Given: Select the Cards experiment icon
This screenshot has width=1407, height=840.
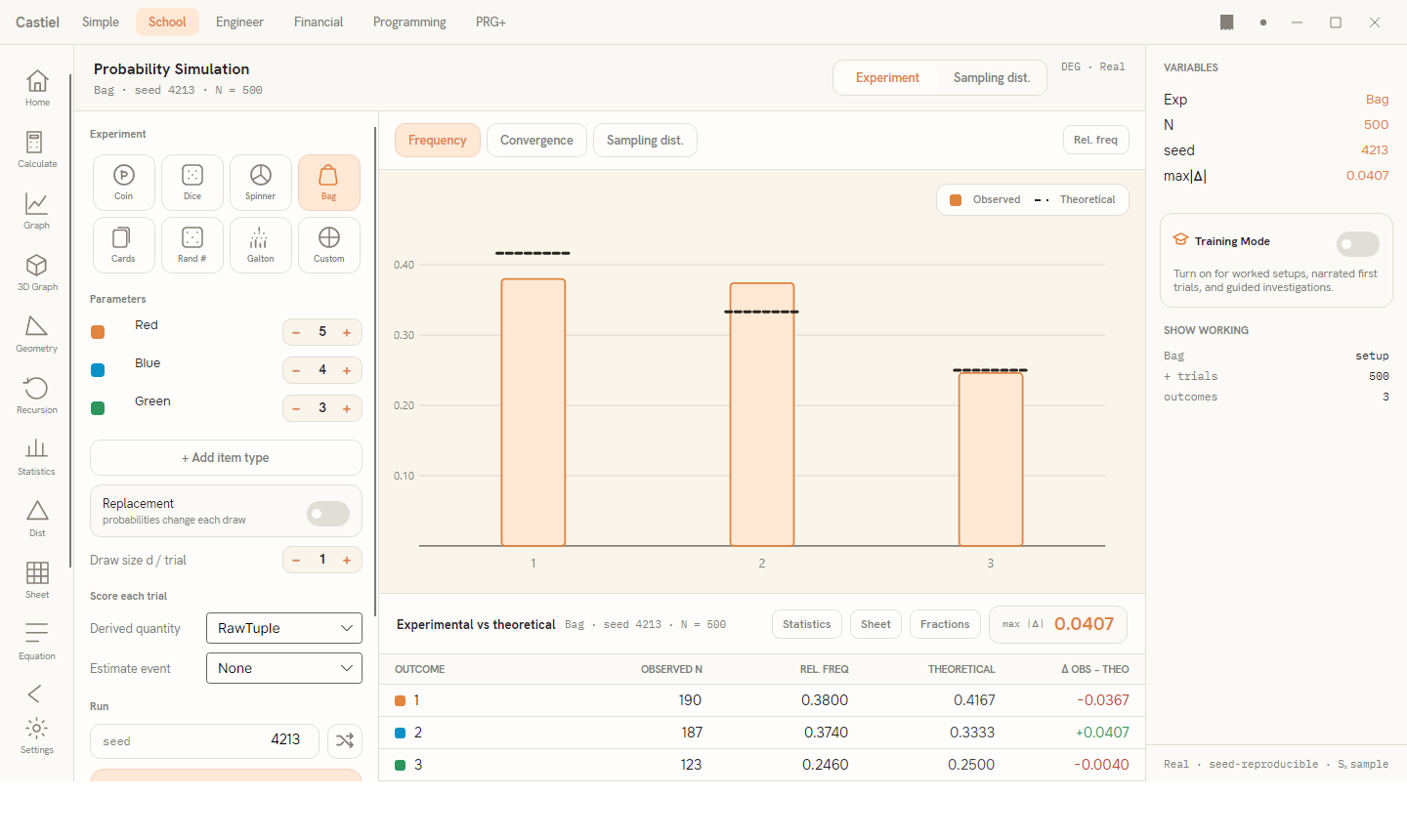Looking at the screenshot, I should 124,245.
